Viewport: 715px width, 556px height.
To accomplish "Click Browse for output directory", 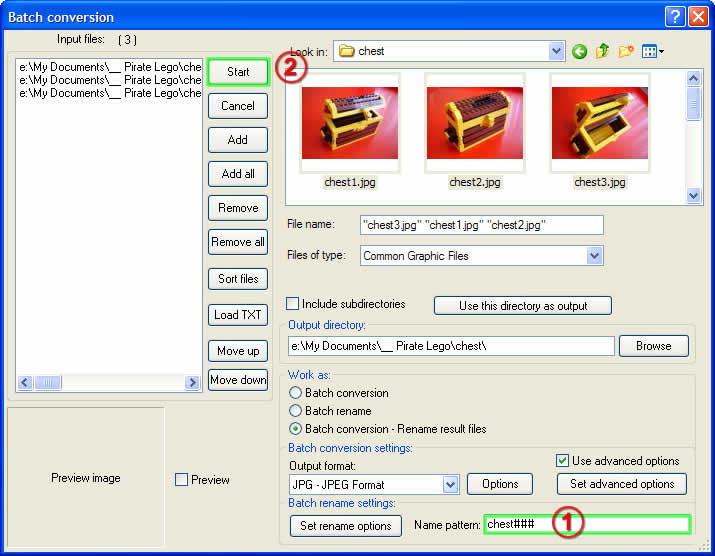I will 653,346.
